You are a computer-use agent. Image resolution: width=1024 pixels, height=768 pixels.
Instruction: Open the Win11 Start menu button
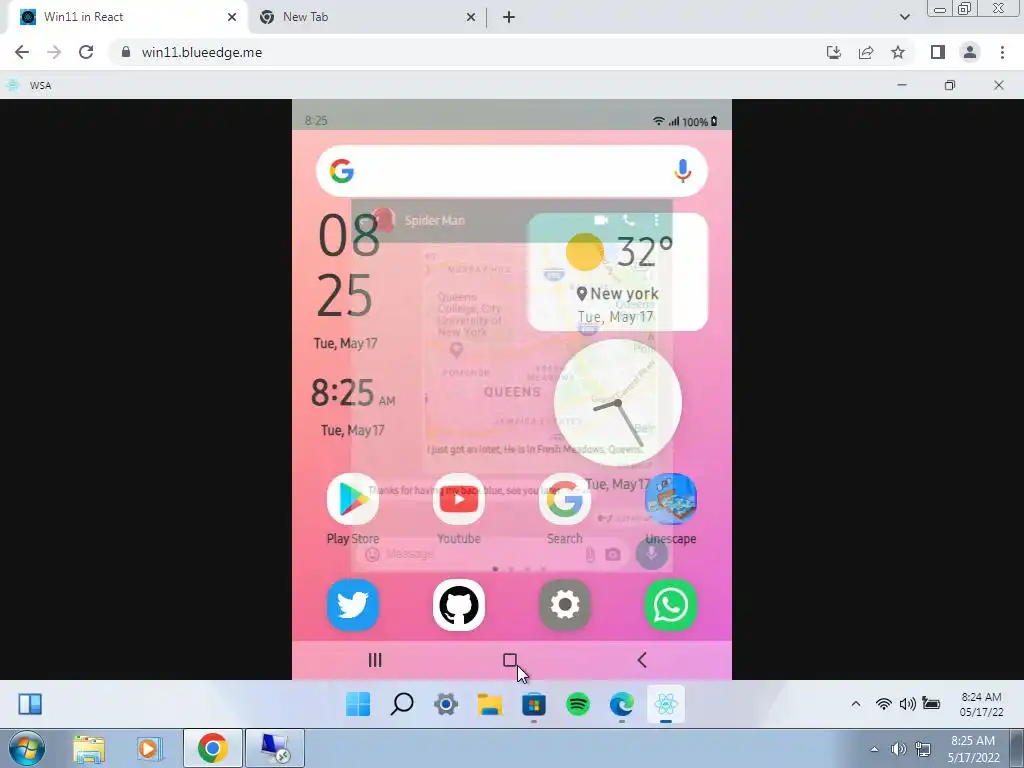(358, 704)
